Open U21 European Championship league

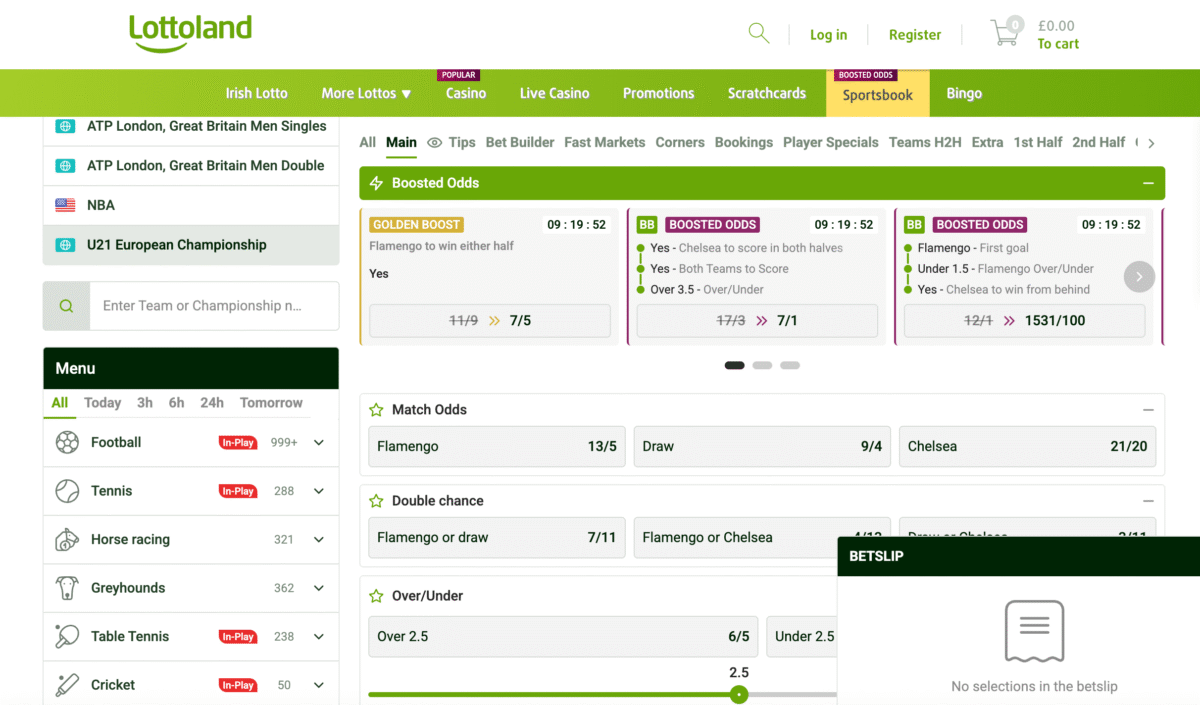[x=191, y=245]
